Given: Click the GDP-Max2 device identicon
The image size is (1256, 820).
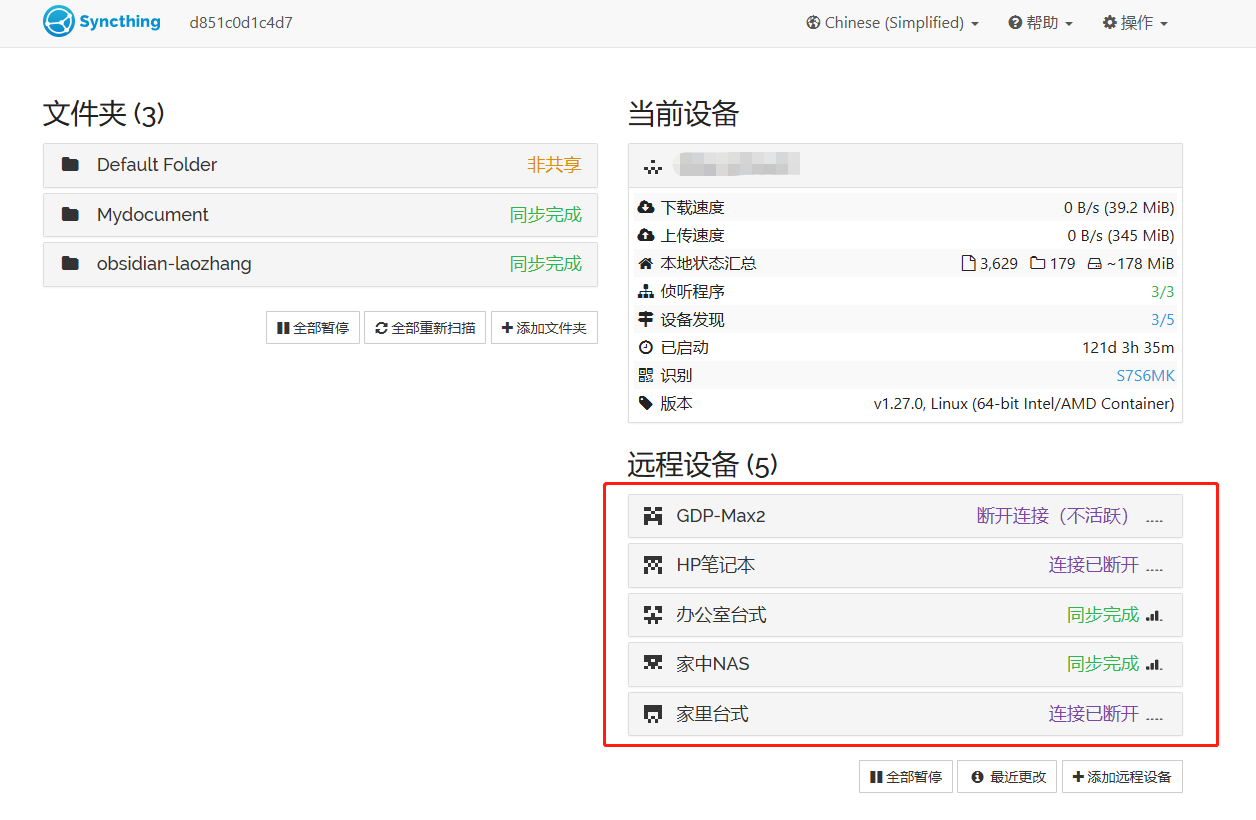Looking at the screenshot, I should [653, 516].
